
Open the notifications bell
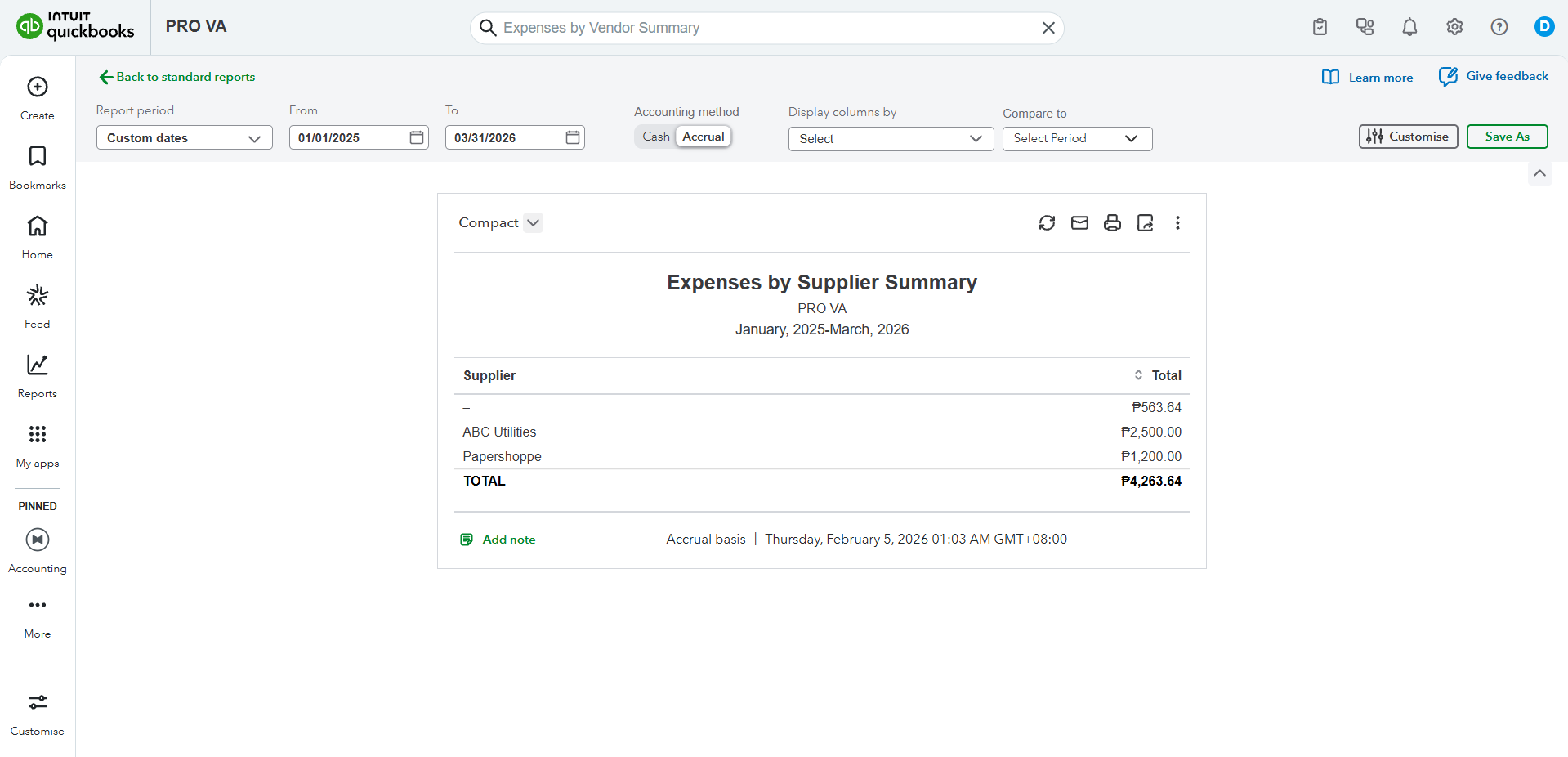[1409, 27]
